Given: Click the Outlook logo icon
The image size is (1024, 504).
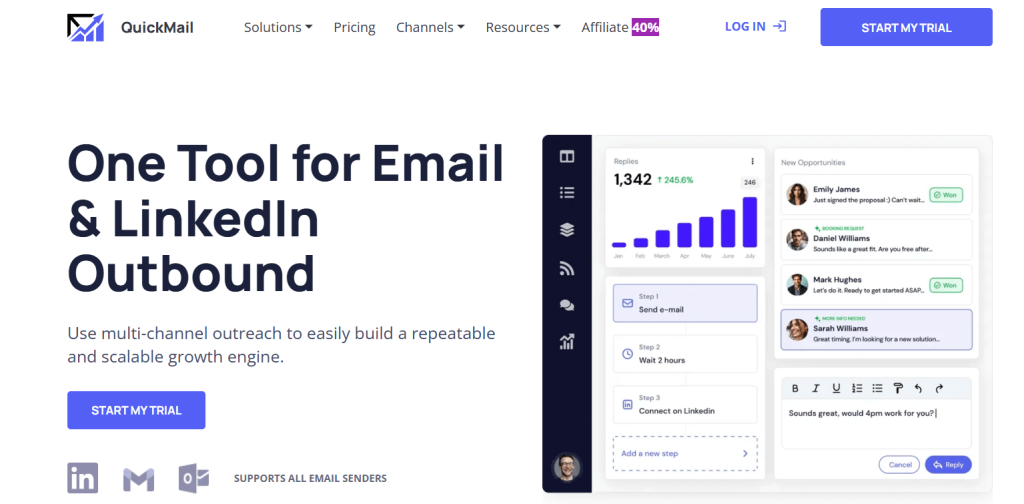Looking at the screenshot, I should [194, 479].
